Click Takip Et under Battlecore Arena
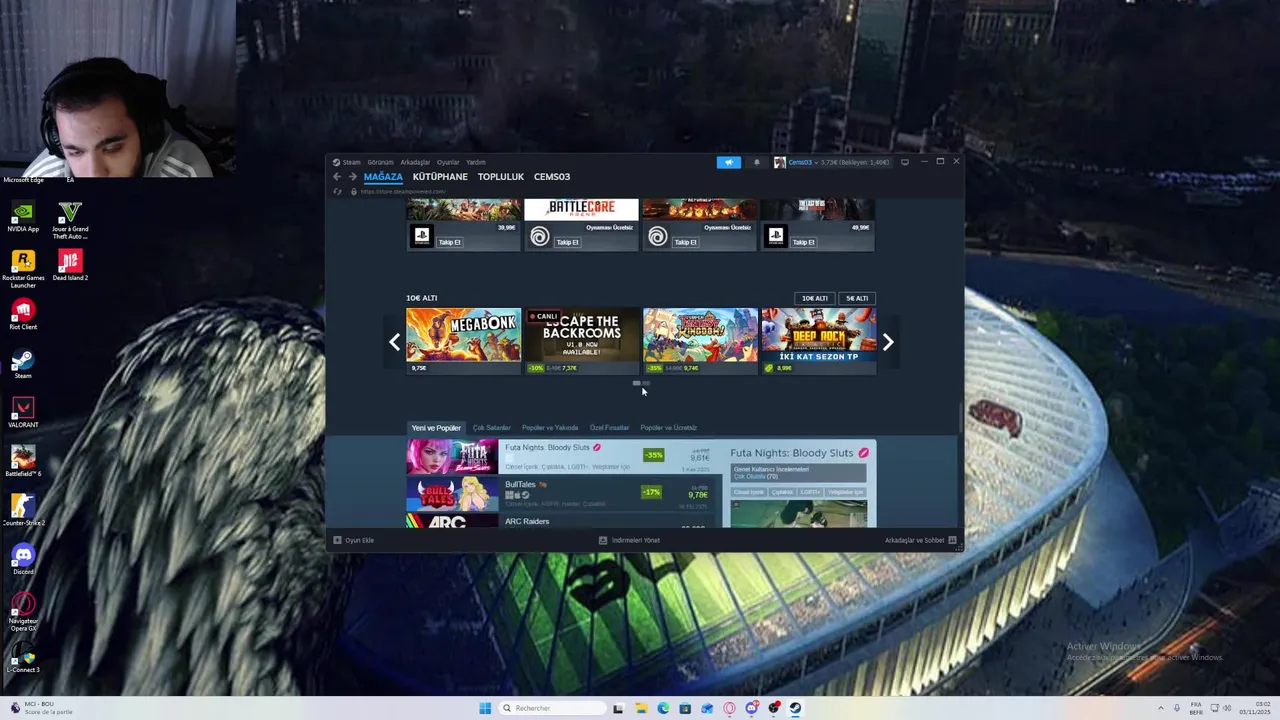Screen dimensions: 1280x720 coord(568,242)
